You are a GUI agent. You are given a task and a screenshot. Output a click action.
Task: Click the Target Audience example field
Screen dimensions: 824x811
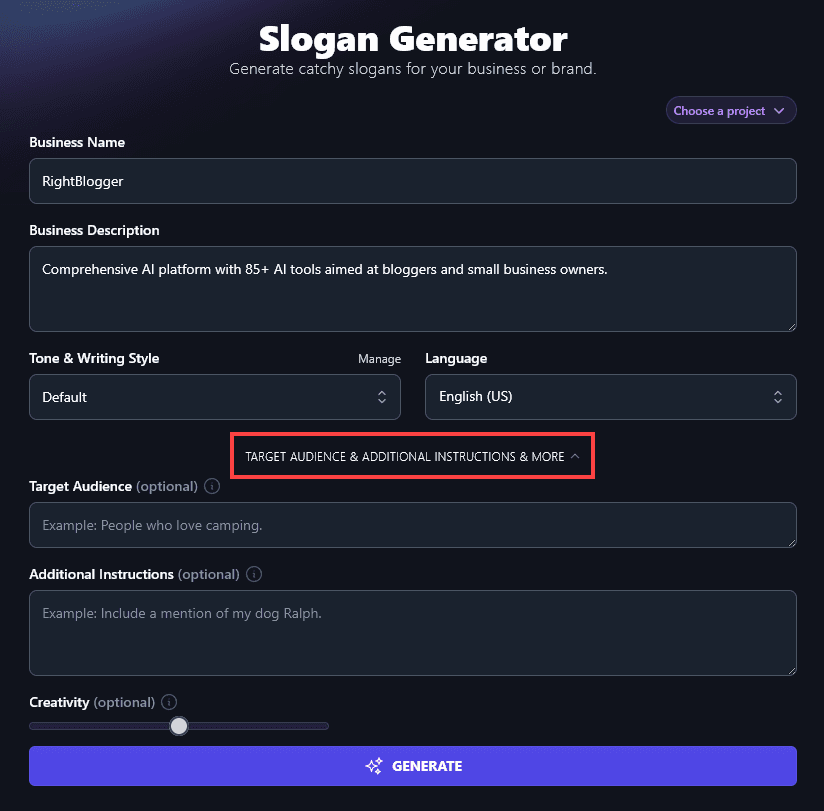pos(412,525)
